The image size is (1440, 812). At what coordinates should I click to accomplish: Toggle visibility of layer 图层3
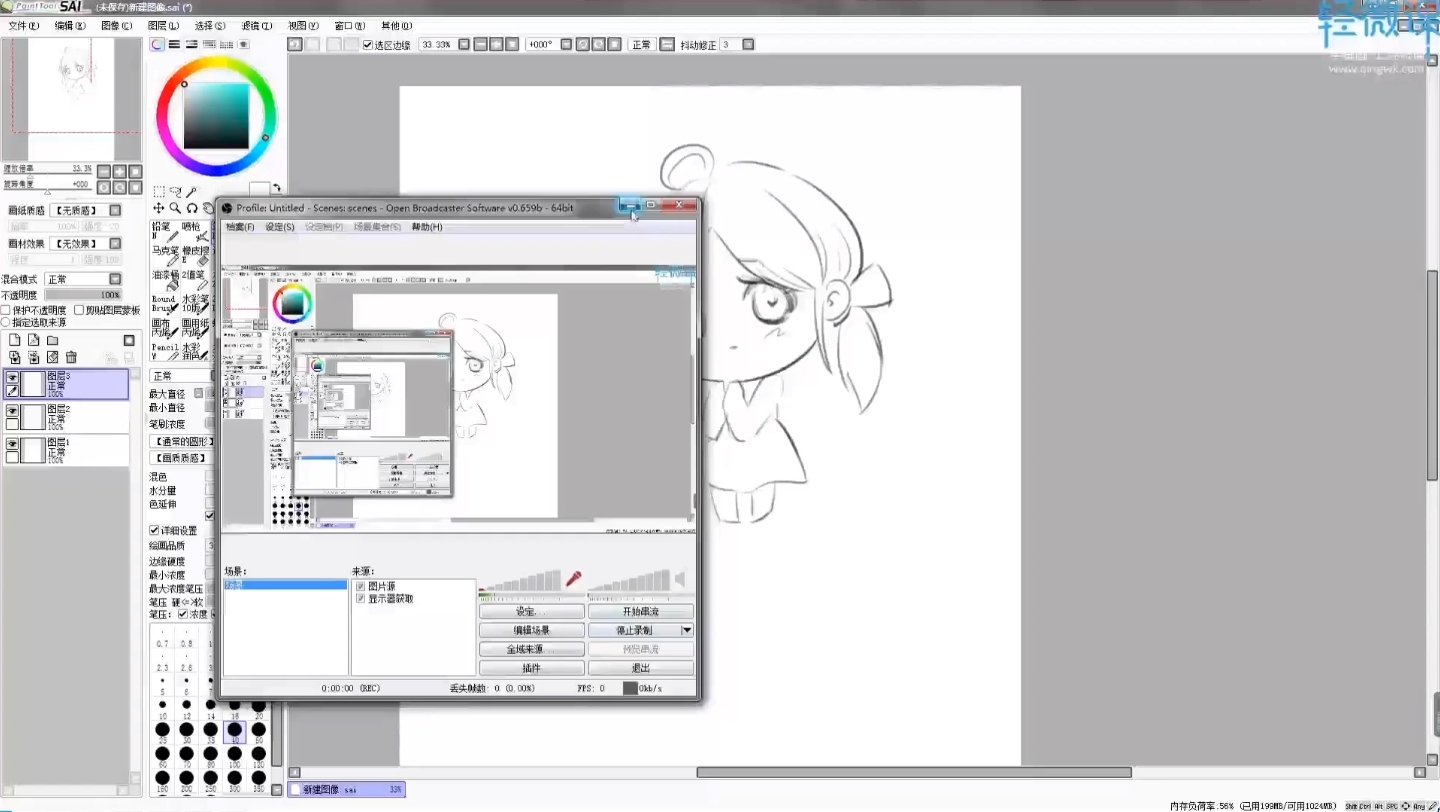[13, 377]
